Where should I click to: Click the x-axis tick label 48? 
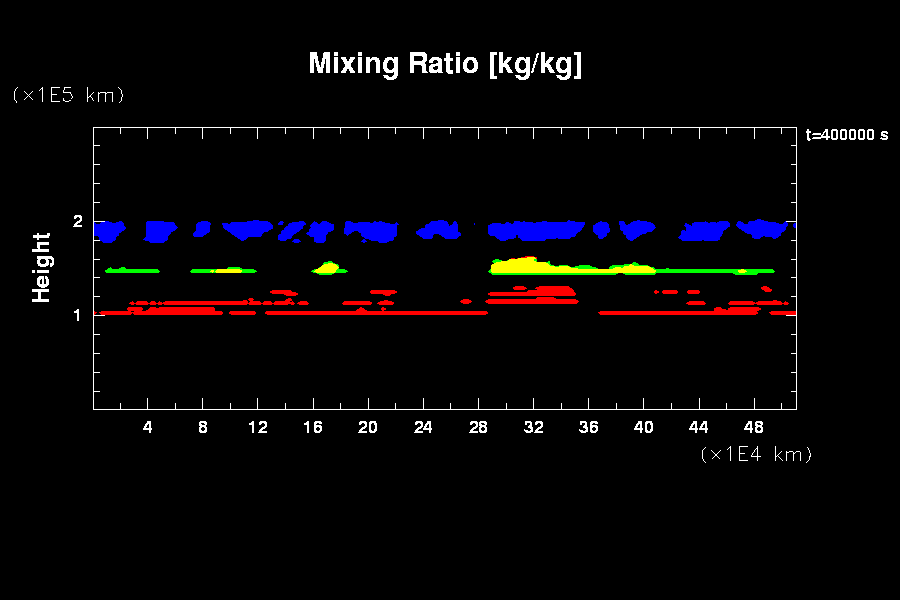(753, 428)
